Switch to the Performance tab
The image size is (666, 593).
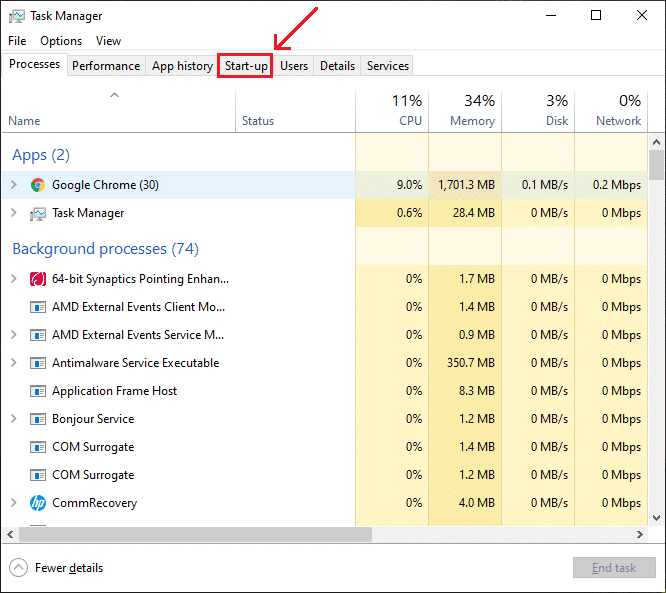coord(105,66)
